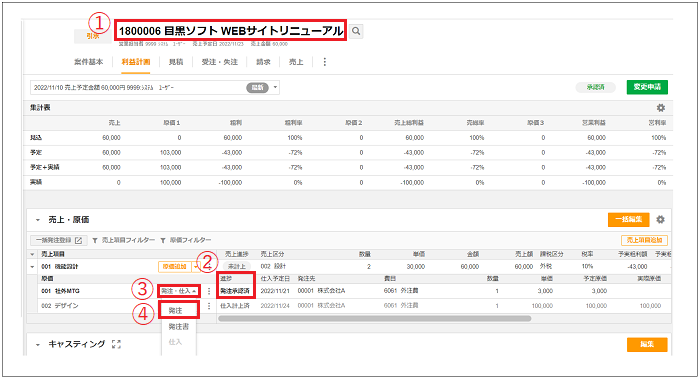Click the 仕入計上済 progress cell

pos(235,306)
